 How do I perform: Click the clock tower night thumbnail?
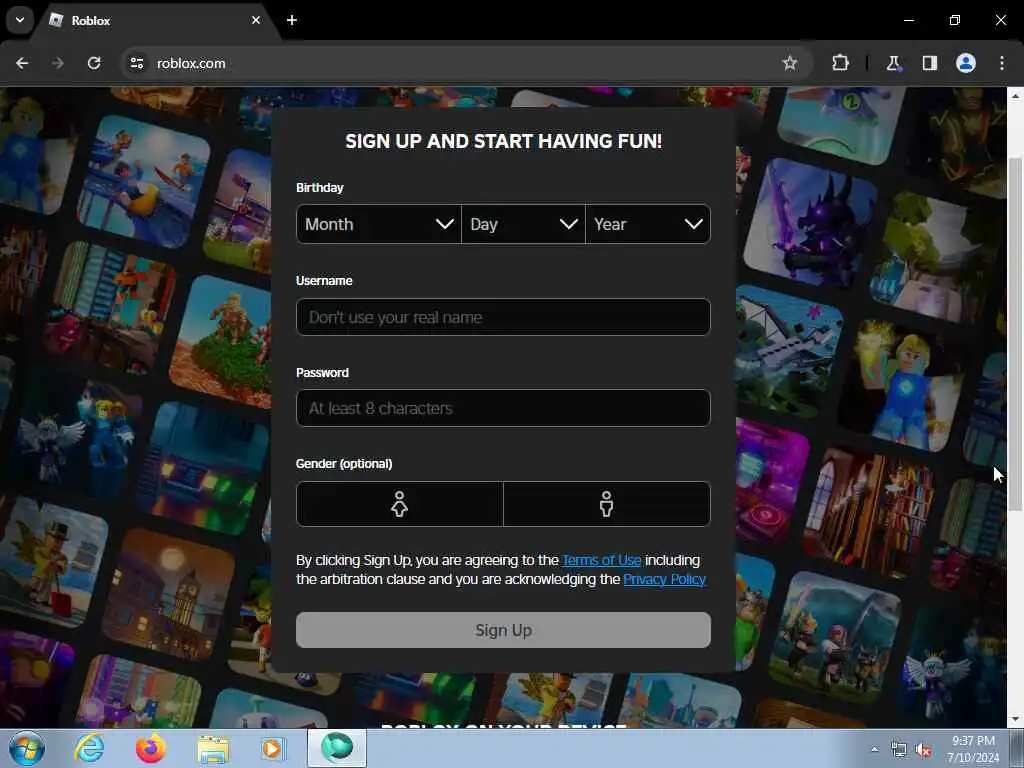pyautogui.click(x=168, y=594)
